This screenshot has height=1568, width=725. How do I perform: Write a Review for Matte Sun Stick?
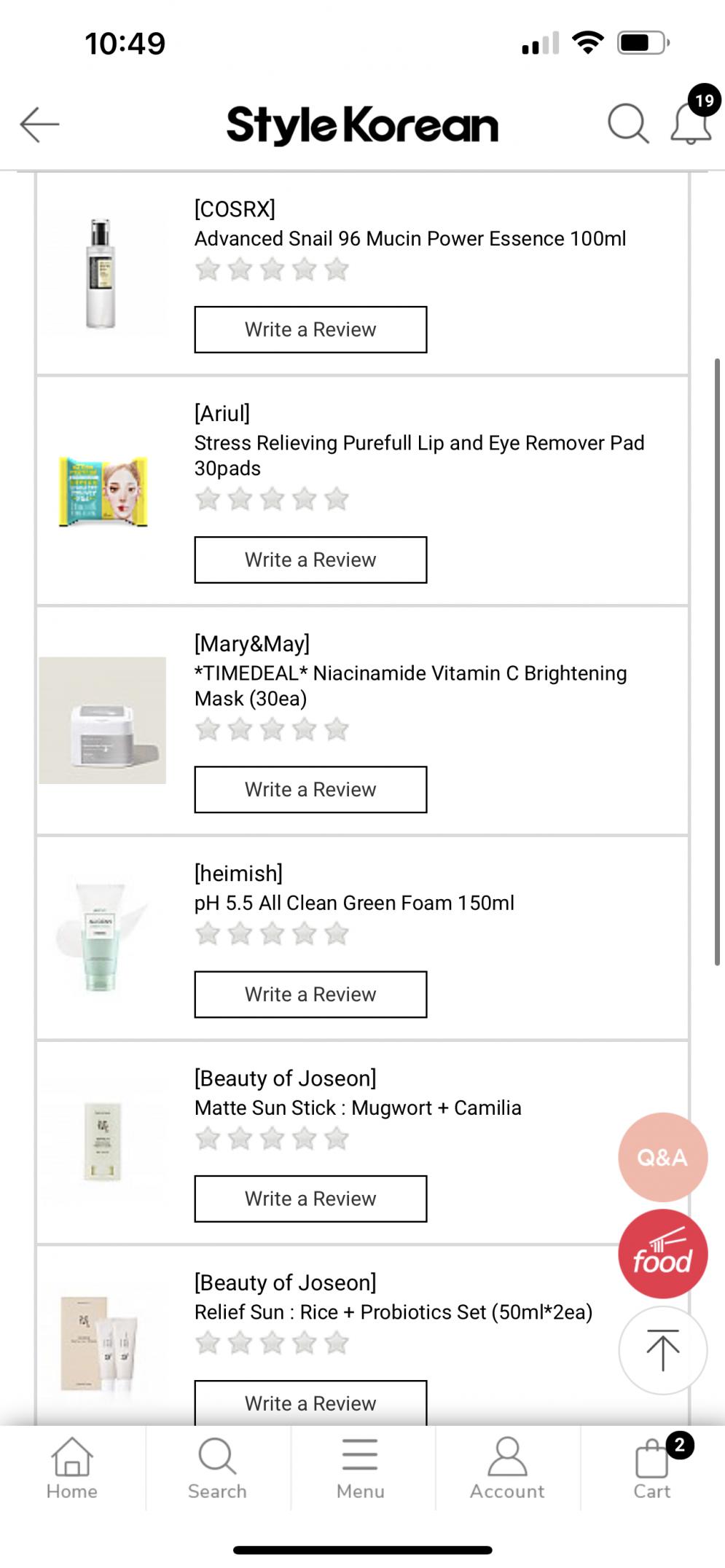pyautogui.click(x=310, y=1199)
